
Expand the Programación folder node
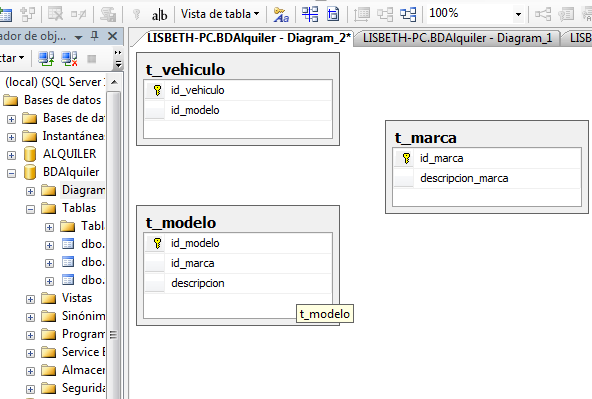(30, 335)
